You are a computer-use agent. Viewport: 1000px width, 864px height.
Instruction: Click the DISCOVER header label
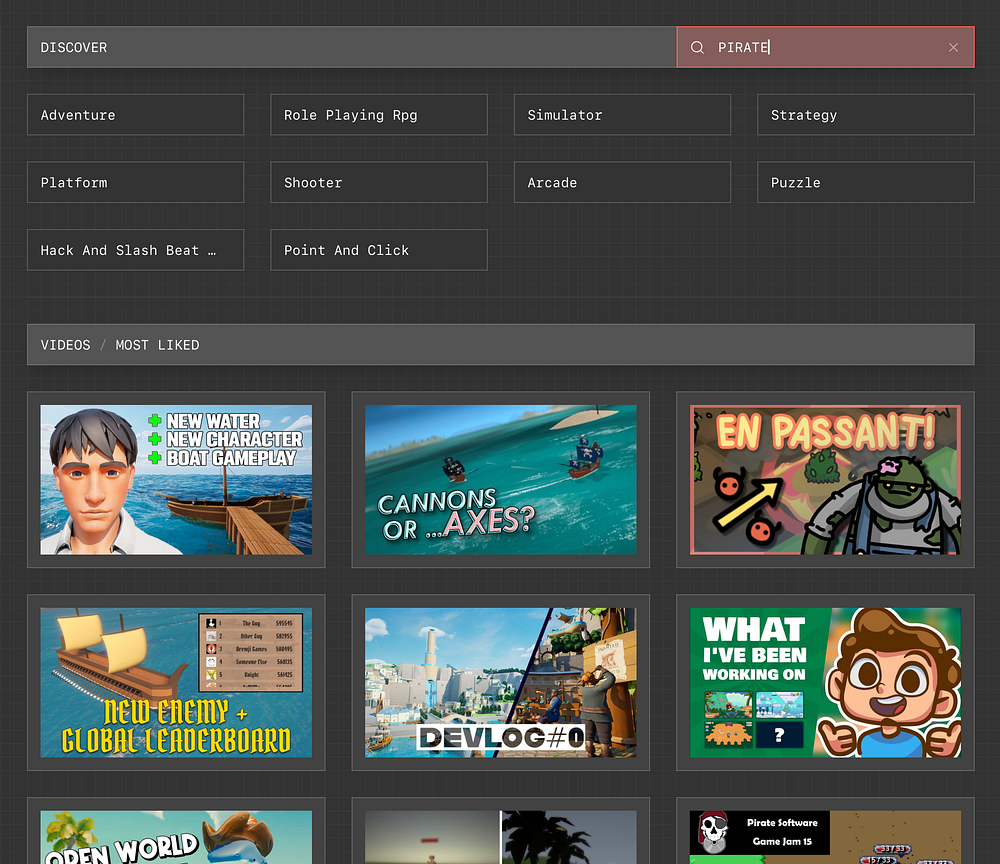tap(74, 47)
